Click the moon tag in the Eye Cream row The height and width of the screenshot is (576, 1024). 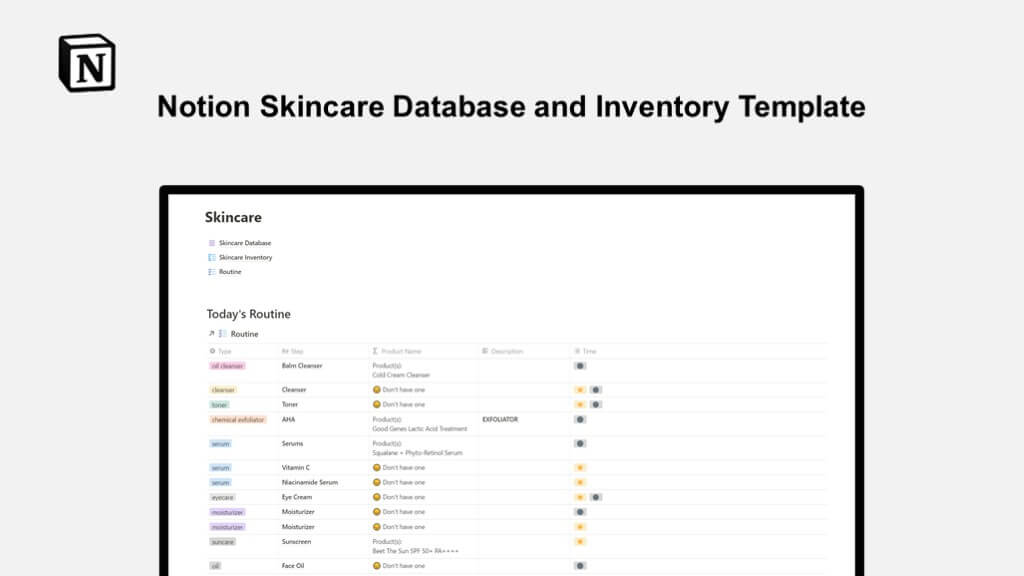pyautogui.click(x=596, y=497)
